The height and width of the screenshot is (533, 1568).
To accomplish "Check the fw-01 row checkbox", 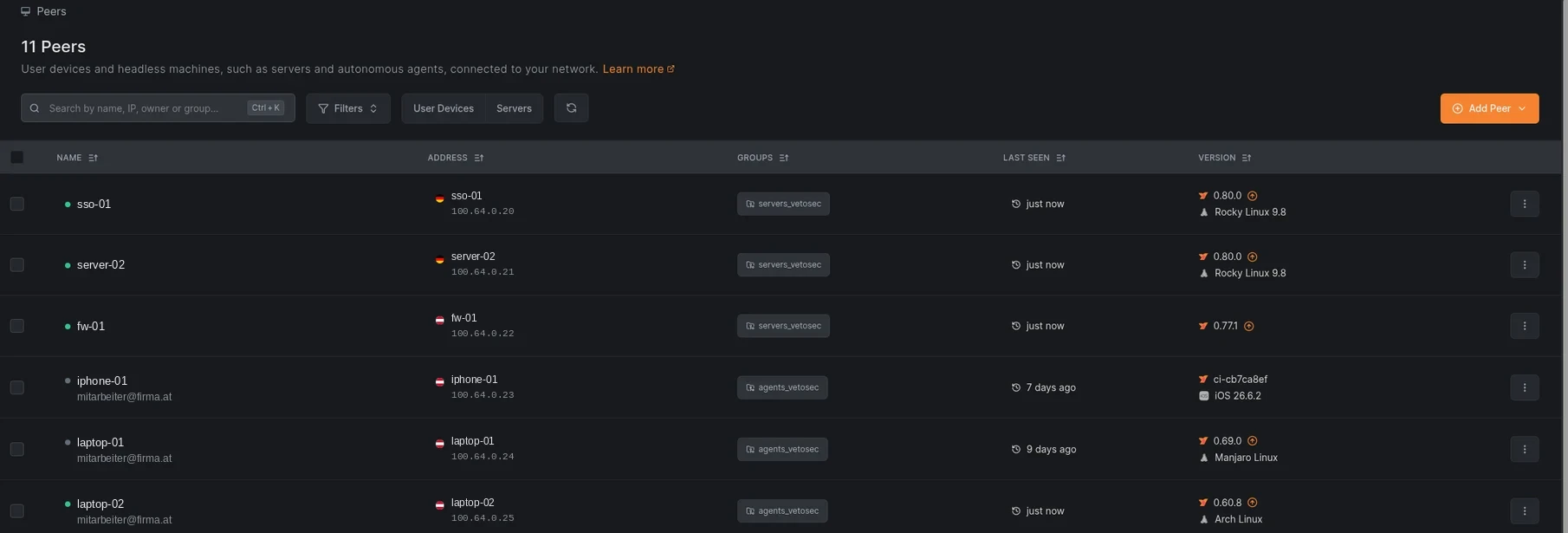I will point(17,327).
